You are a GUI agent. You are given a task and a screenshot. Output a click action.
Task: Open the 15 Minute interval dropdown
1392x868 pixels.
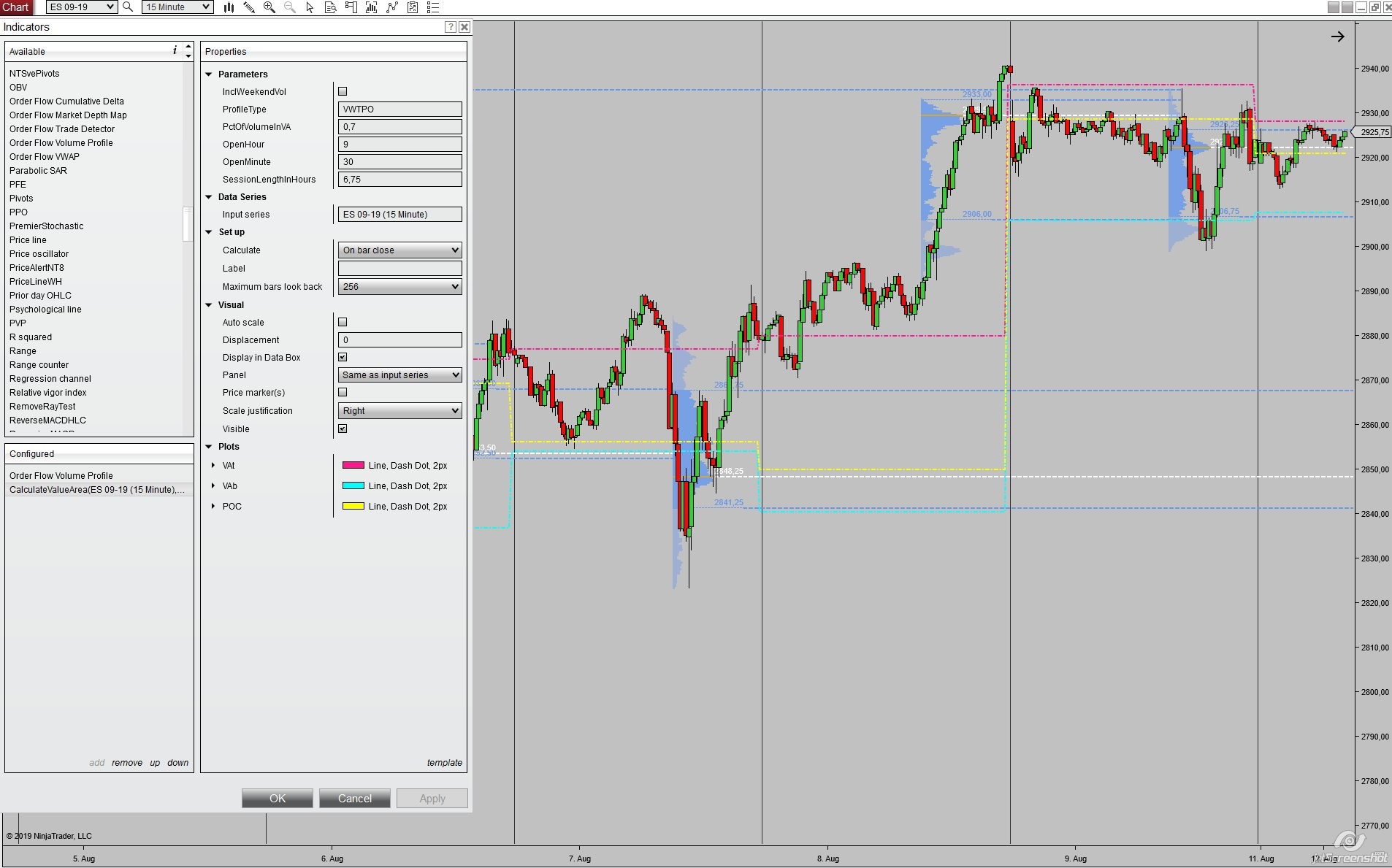[x=177, y=7]
